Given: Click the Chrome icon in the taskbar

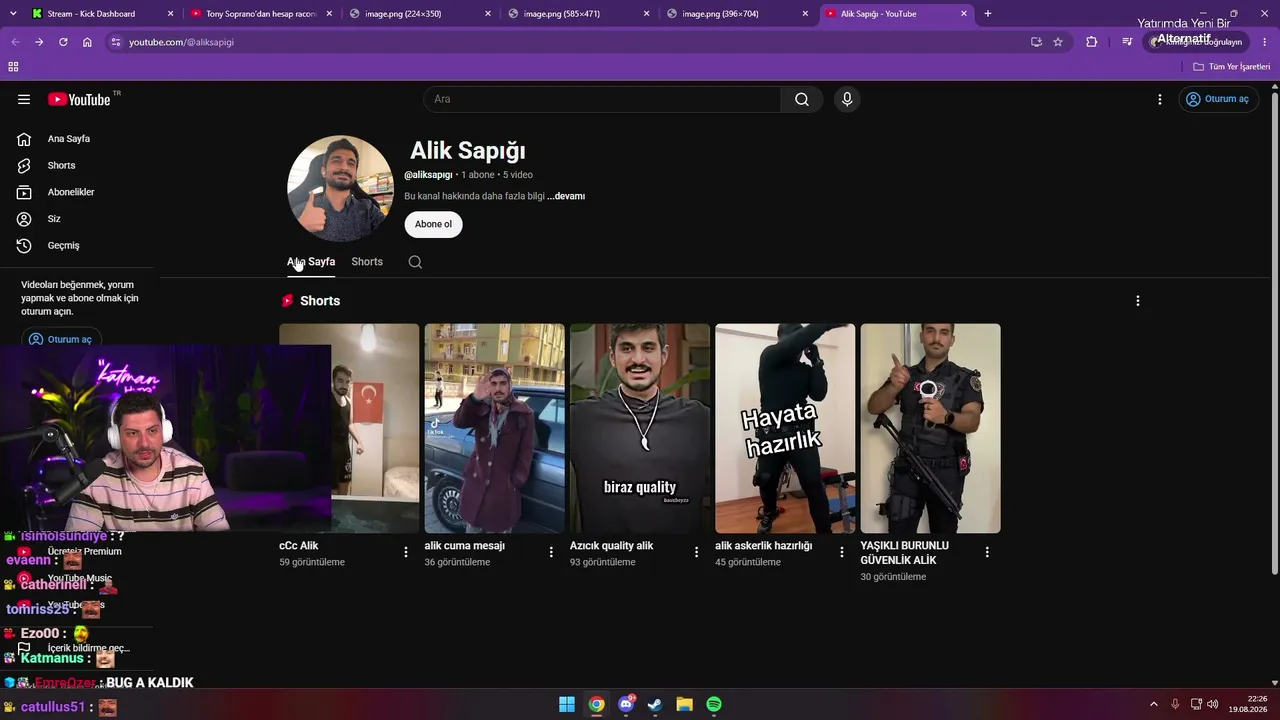Looking at the screenshot, I should pos(596,704).
